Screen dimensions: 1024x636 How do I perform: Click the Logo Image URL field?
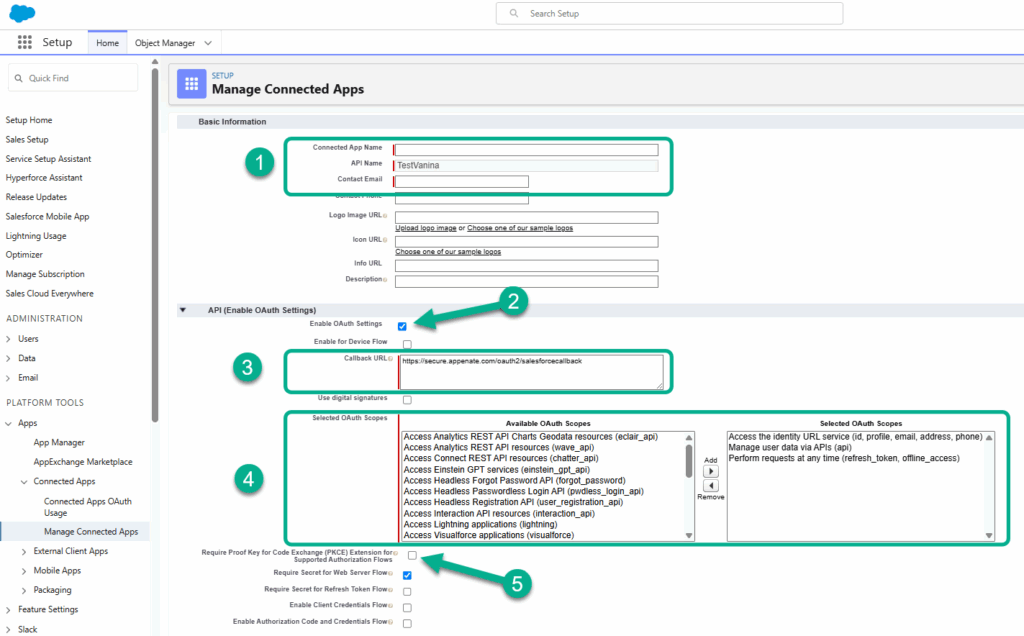click(526, 217)
